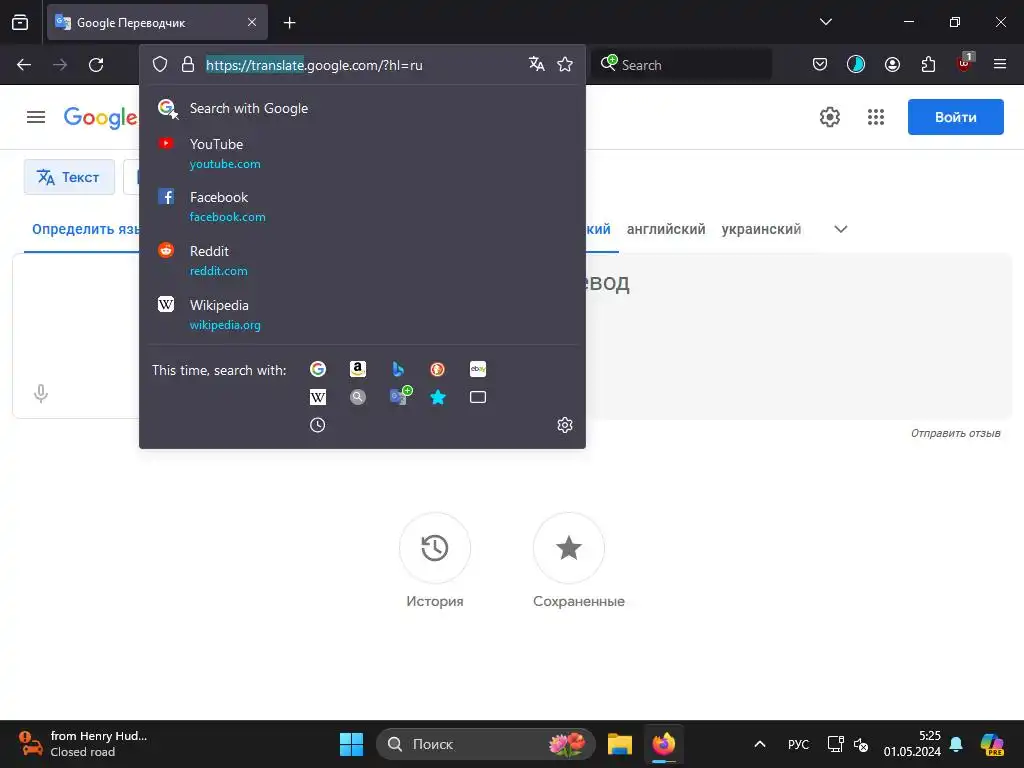Open Google Translate settings gear

tap(829, 117)
